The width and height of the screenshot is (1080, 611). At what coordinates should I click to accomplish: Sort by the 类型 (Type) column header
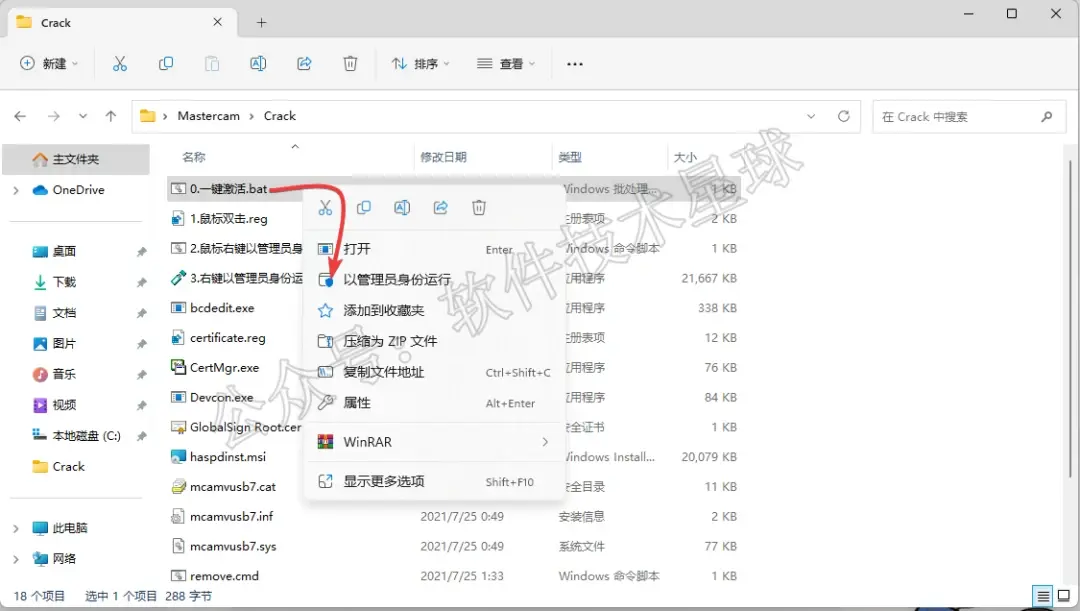coord(570,157)
